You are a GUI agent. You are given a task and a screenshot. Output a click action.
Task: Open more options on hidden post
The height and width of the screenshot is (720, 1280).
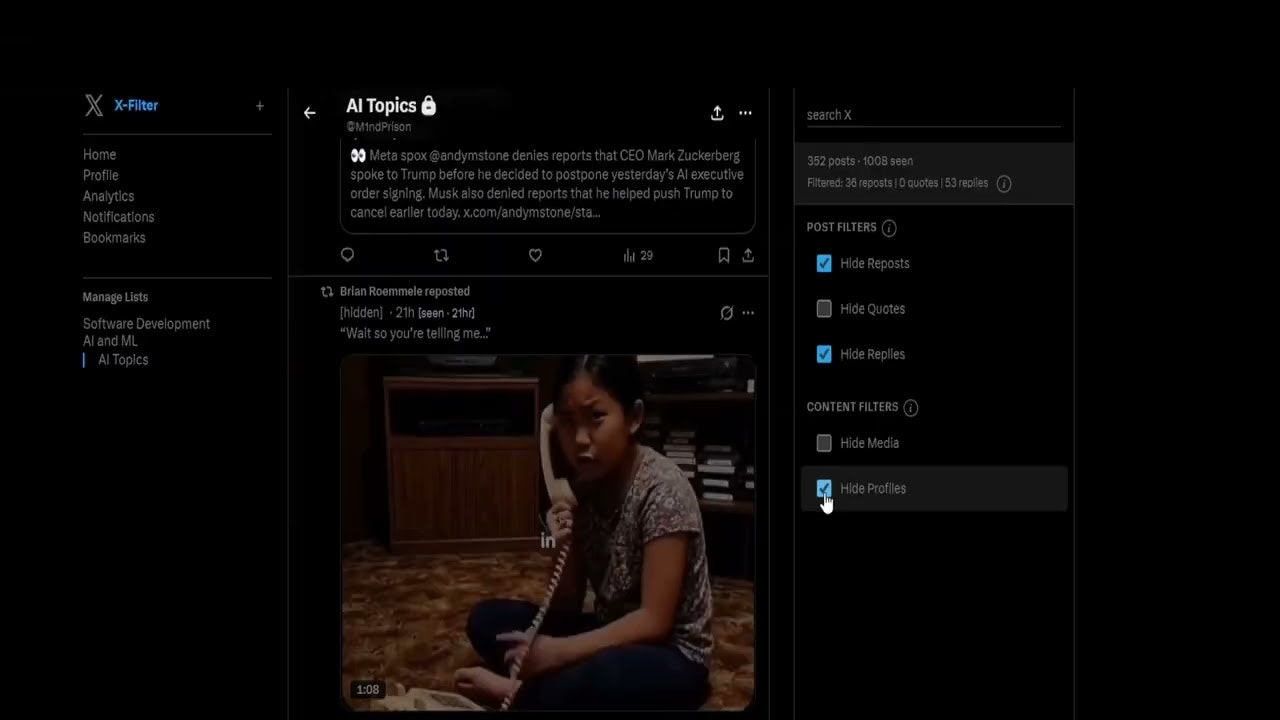coord(748,313)
